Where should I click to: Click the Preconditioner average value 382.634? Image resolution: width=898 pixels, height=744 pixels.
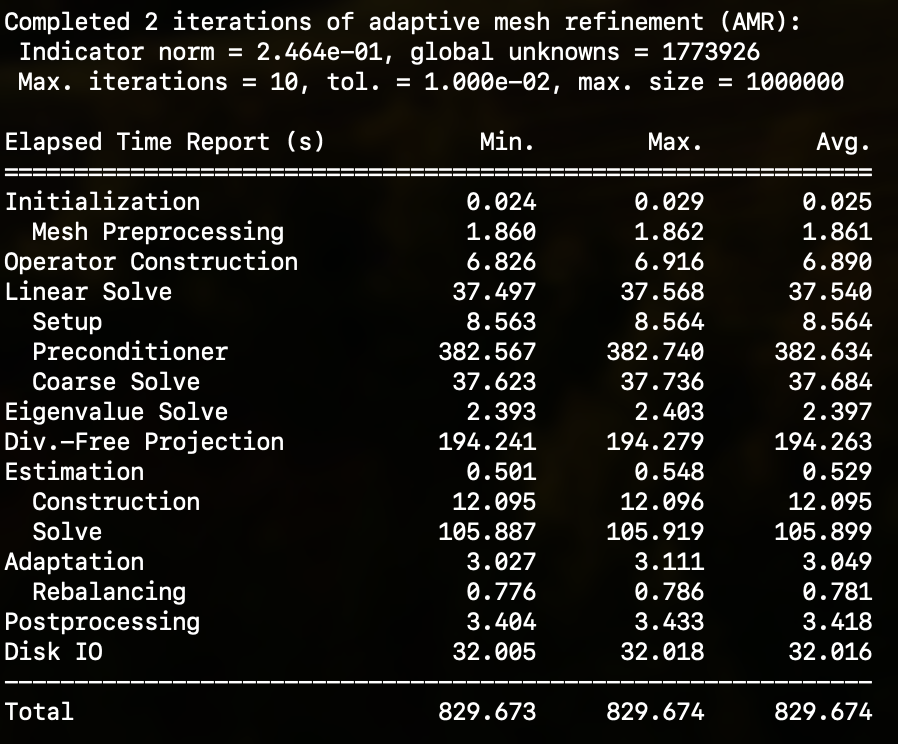point(824,352)
